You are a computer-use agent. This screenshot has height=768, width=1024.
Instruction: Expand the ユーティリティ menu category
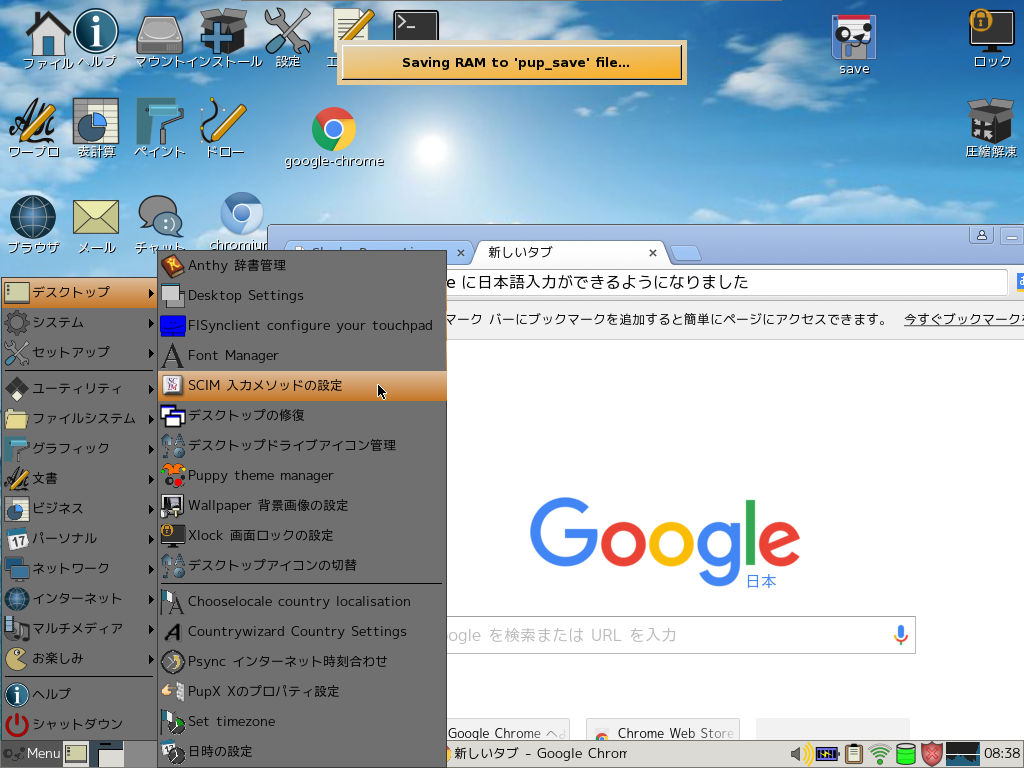[x=80, y=389]
